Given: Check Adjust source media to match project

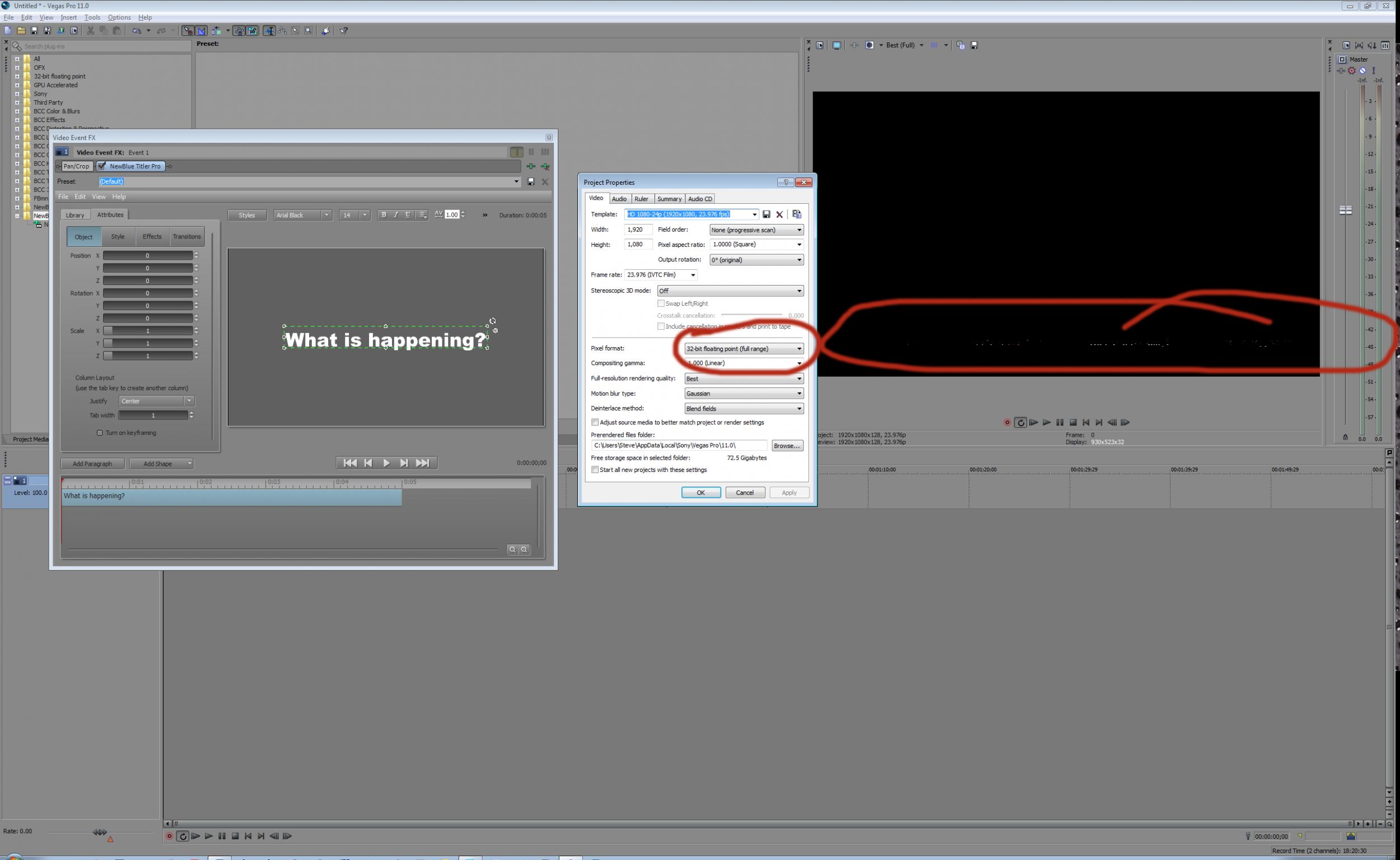Looking at the screenshot, I should [595, 423].
